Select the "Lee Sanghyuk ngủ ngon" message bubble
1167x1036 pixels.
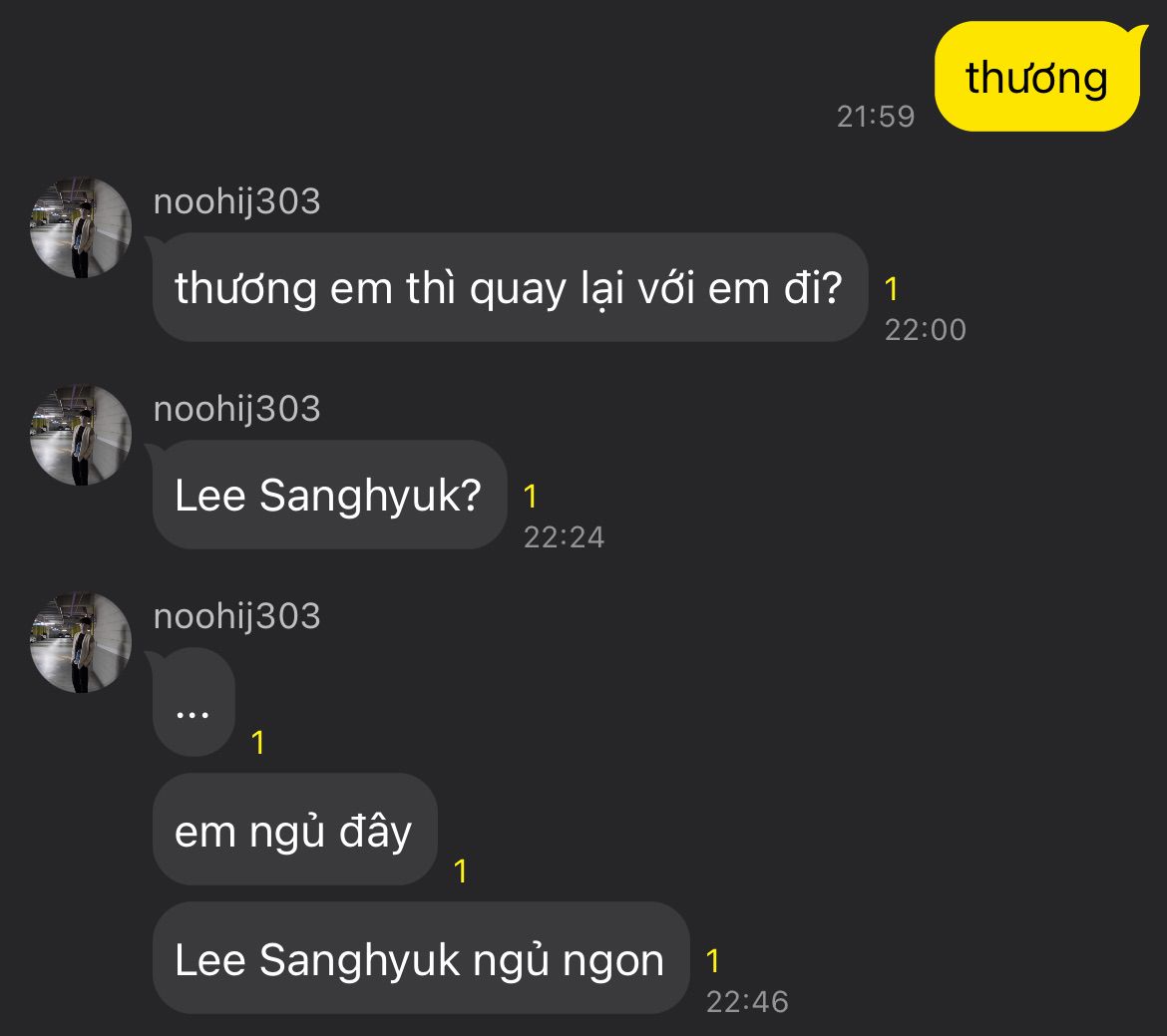tap(420, 959)
